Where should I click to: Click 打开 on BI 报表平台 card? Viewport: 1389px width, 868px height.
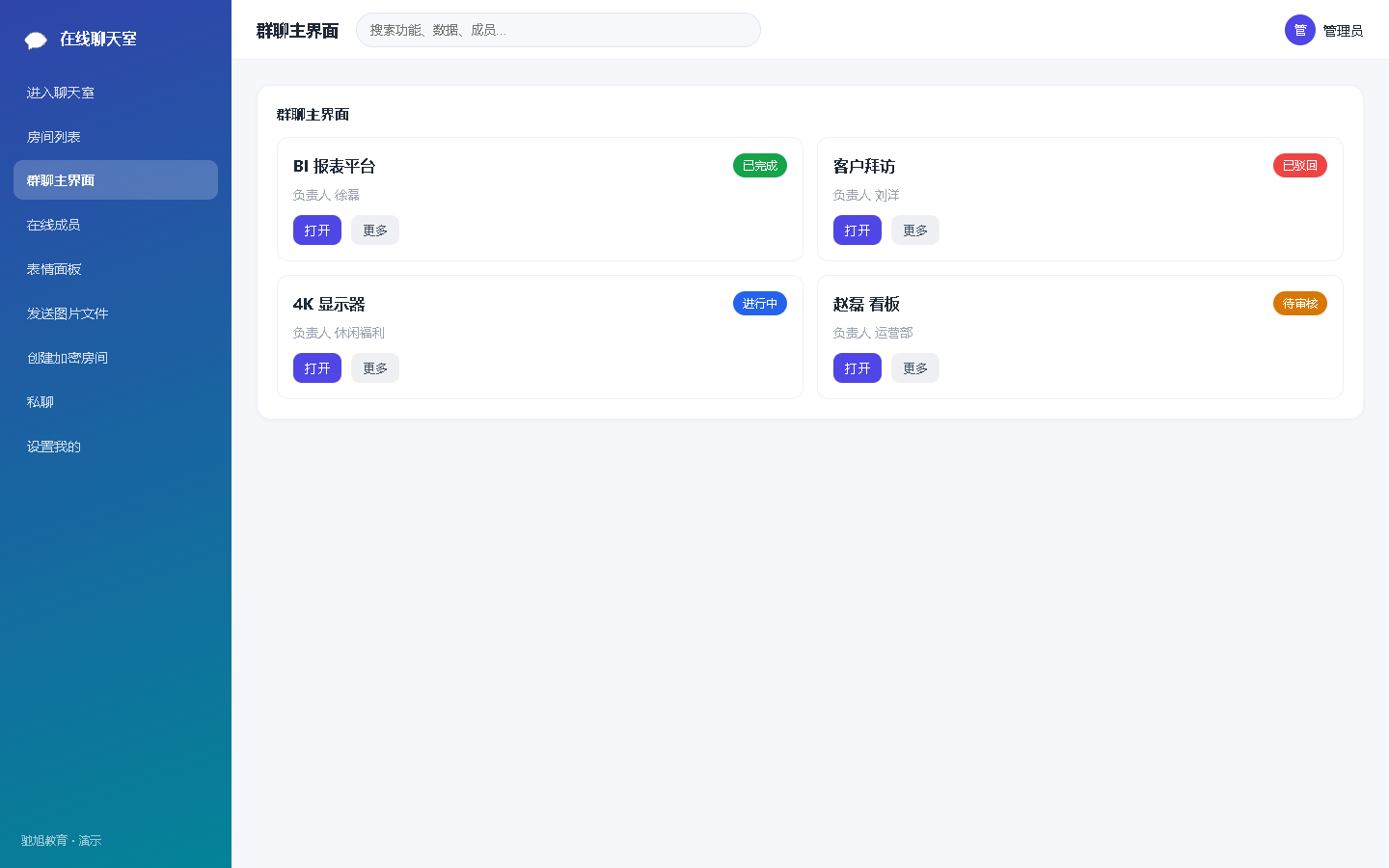pyautogui.click(x=317, y=231)
